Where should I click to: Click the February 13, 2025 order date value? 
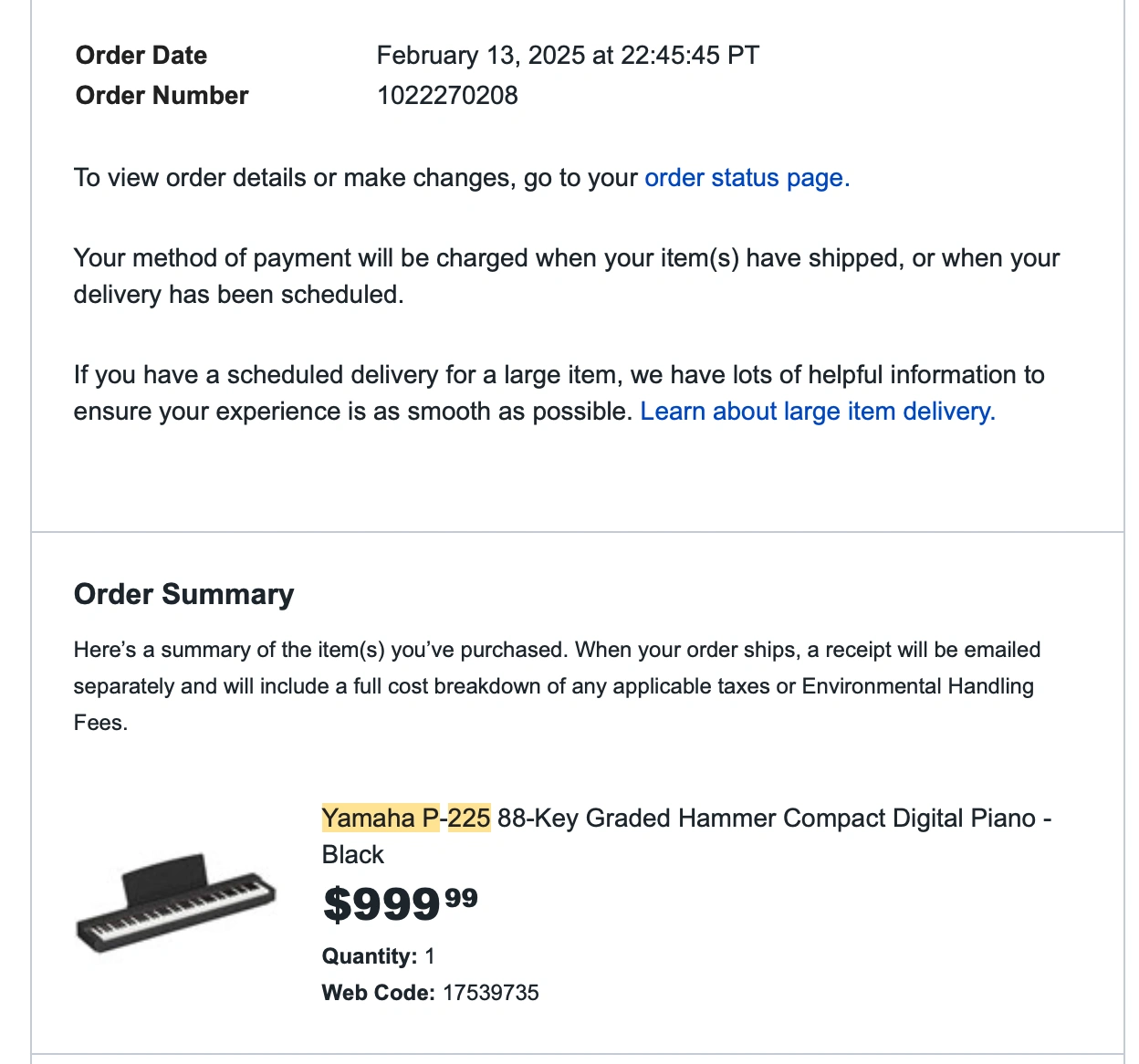click(x=567, y=56)
